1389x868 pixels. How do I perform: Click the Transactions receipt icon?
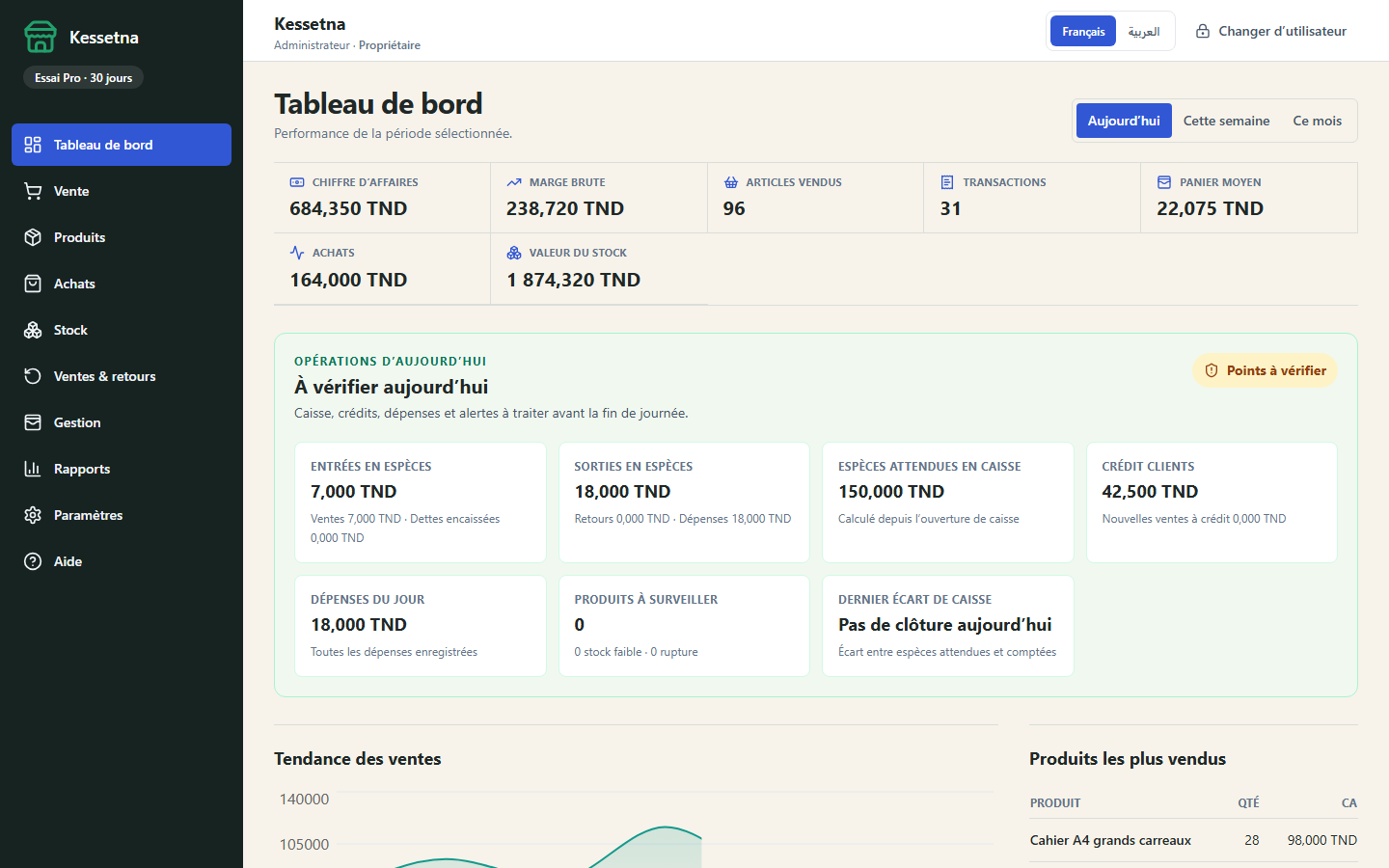[947, 182]
